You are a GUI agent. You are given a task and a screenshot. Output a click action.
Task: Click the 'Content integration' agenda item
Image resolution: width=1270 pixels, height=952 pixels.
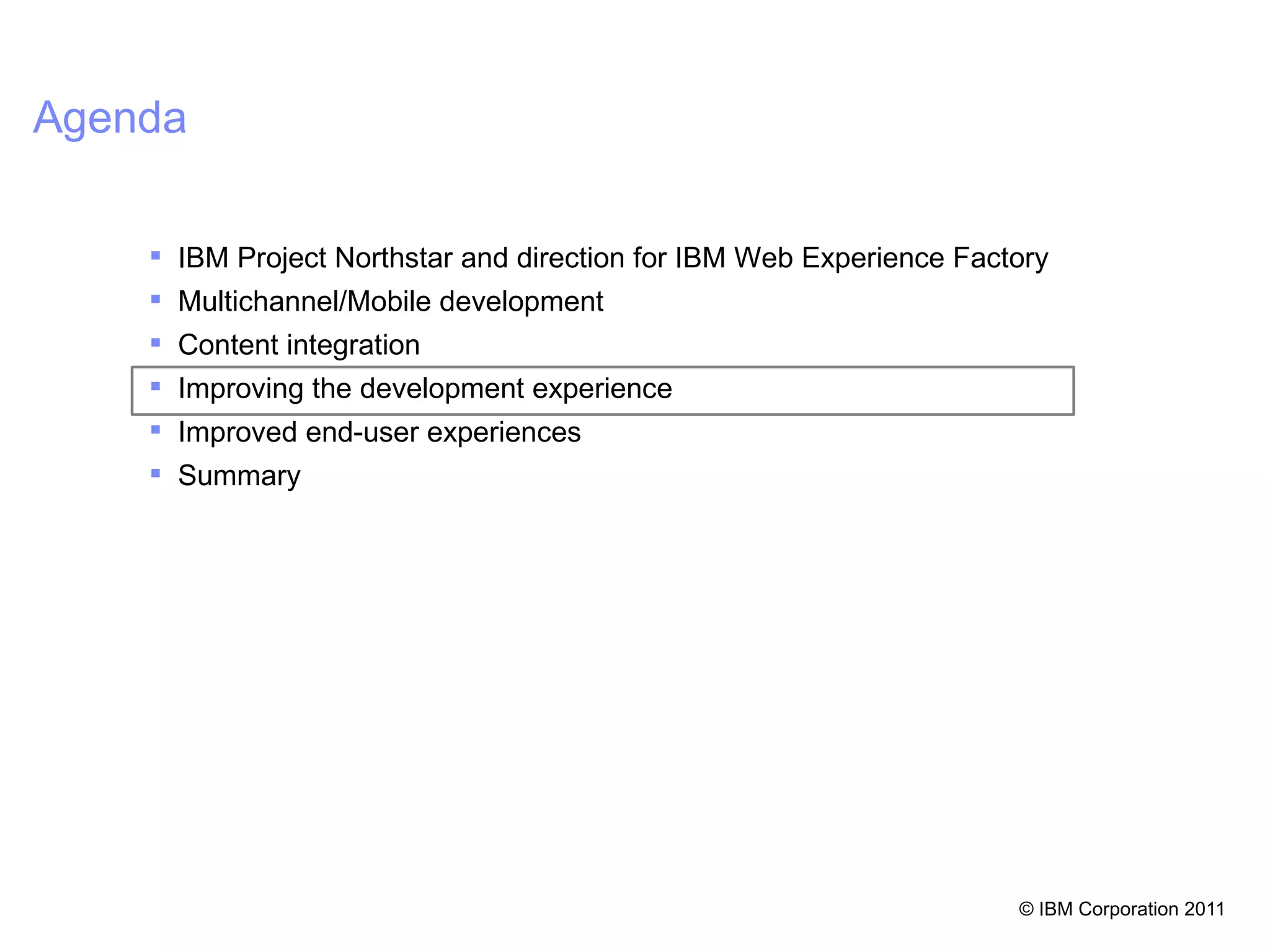tap(299, 345)
